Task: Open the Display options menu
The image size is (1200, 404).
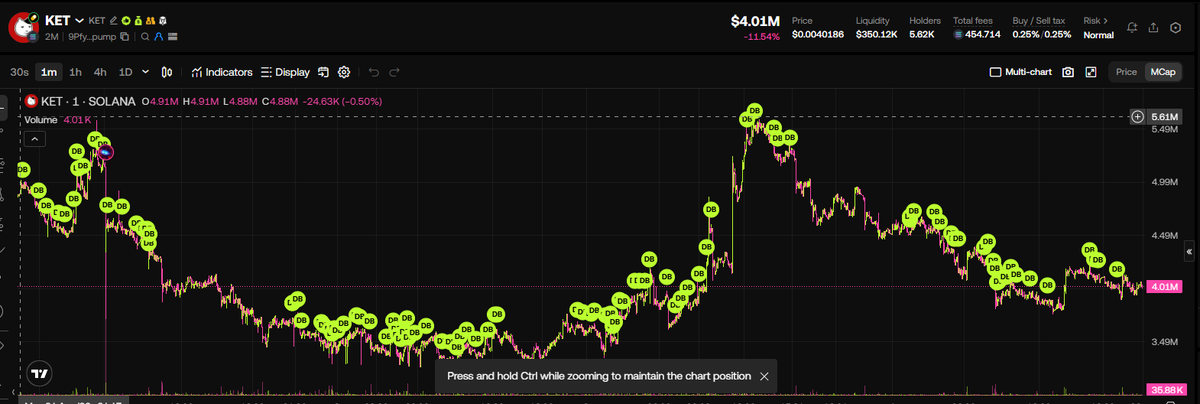Action: (x=285, y=72)
